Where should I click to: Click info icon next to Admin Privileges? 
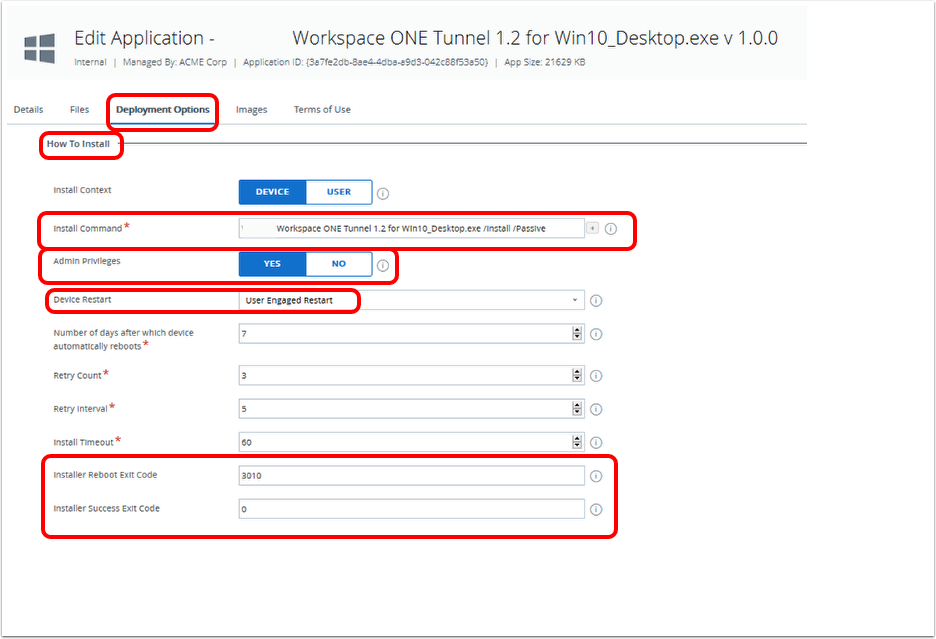point(383,265)
